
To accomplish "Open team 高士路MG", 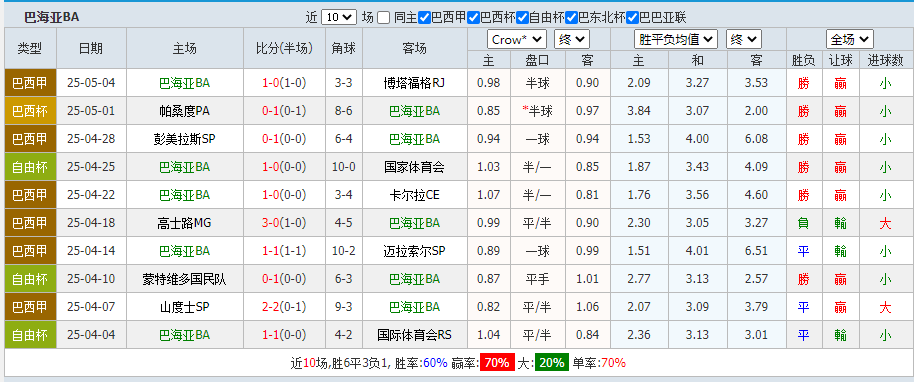I will pos(184,223).
